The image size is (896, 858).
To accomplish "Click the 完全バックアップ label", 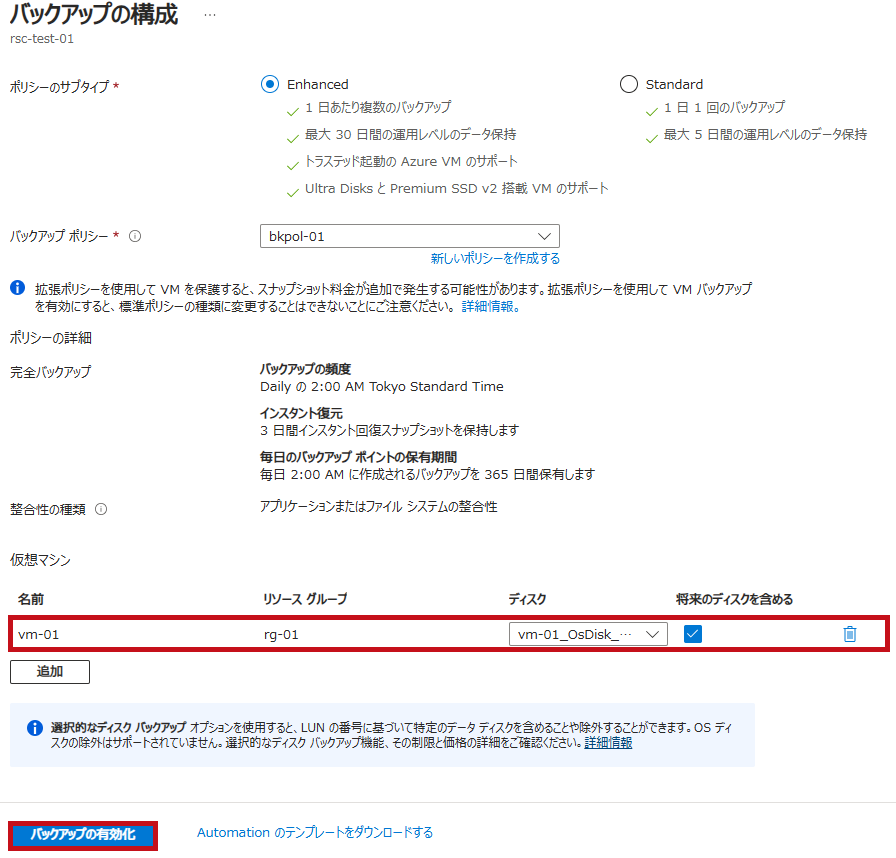I will [x=50, y=372].
